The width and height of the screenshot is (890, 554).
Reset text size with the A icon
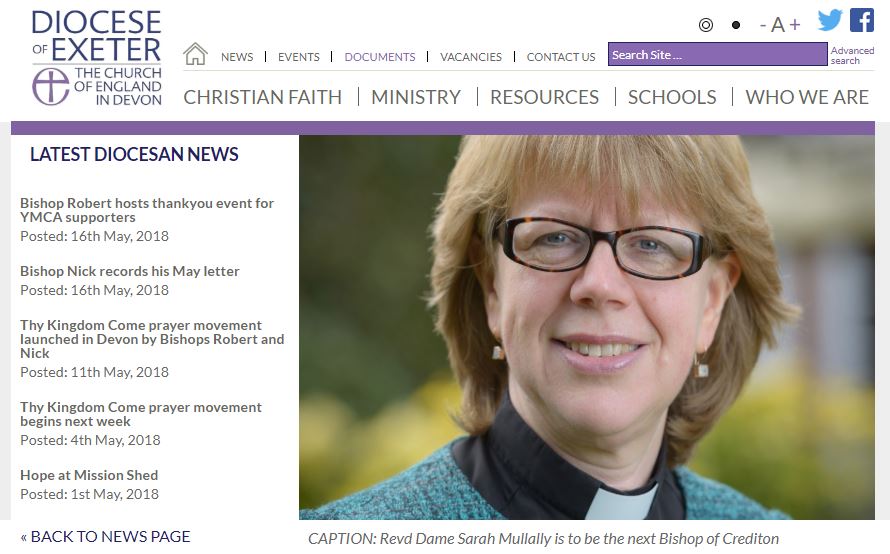(778, 24)
